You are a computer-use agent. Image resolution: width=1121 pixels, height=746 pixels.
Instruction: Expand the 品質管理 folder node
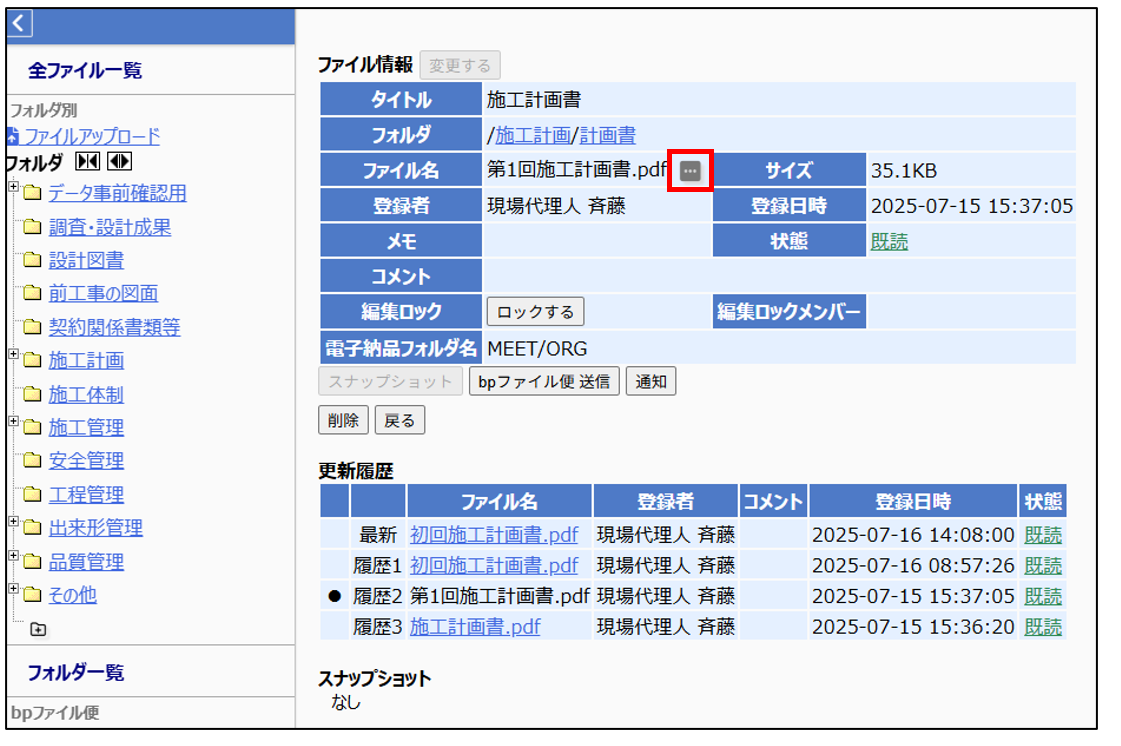click(13, 556)
